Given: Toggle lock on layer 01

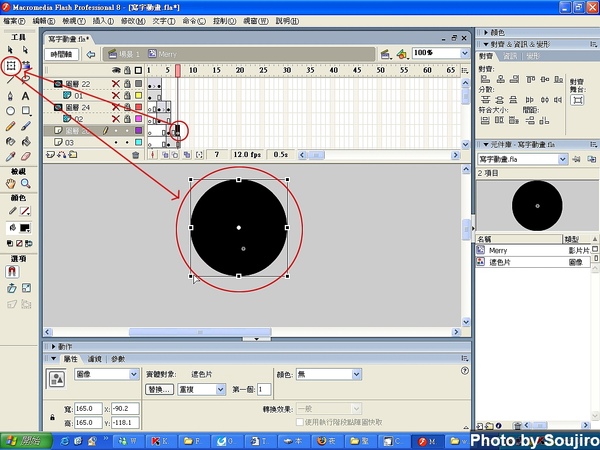Looking at the screenshot, I should pyautogui.click(x=126, y=96).
